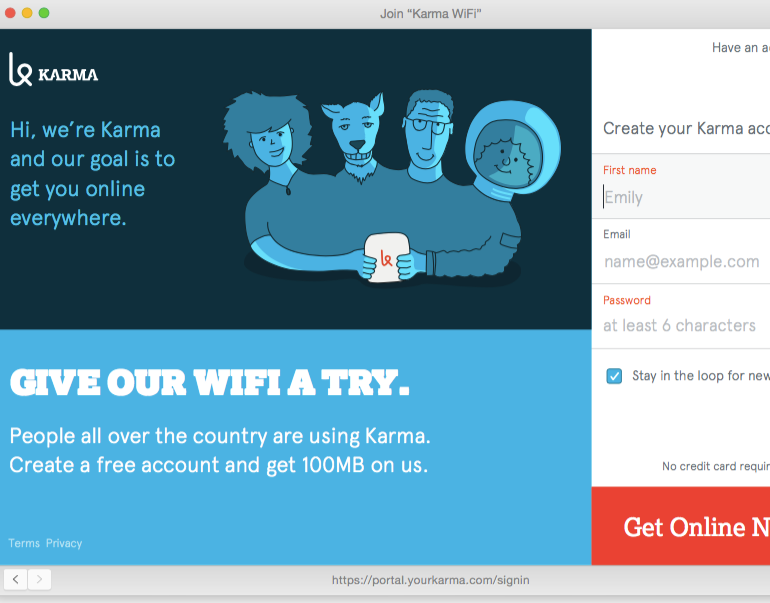Viewport: 770px width, 603px height.
Task: Open the Terms link
Action: (x=24, y=543)
